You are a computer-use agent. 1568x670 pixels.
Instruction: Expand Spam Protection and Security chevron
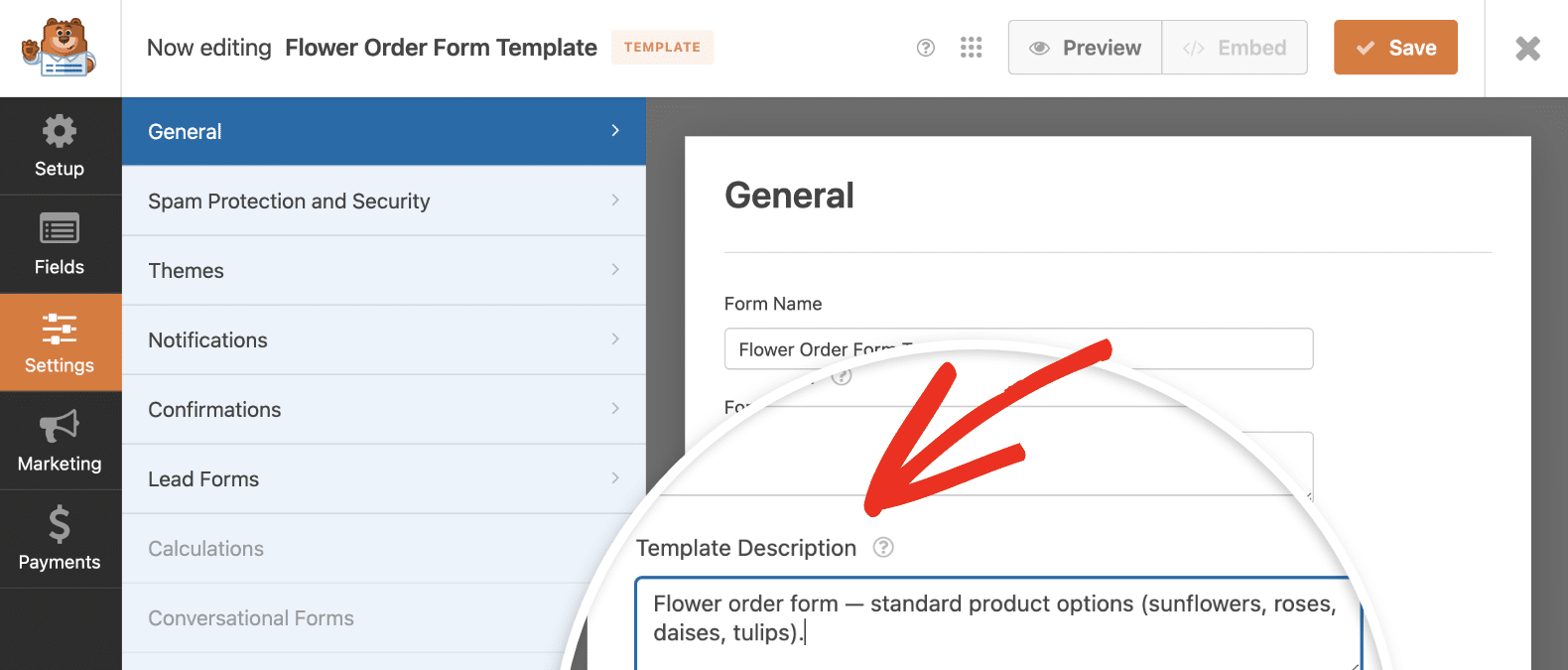tap(615, 200)
